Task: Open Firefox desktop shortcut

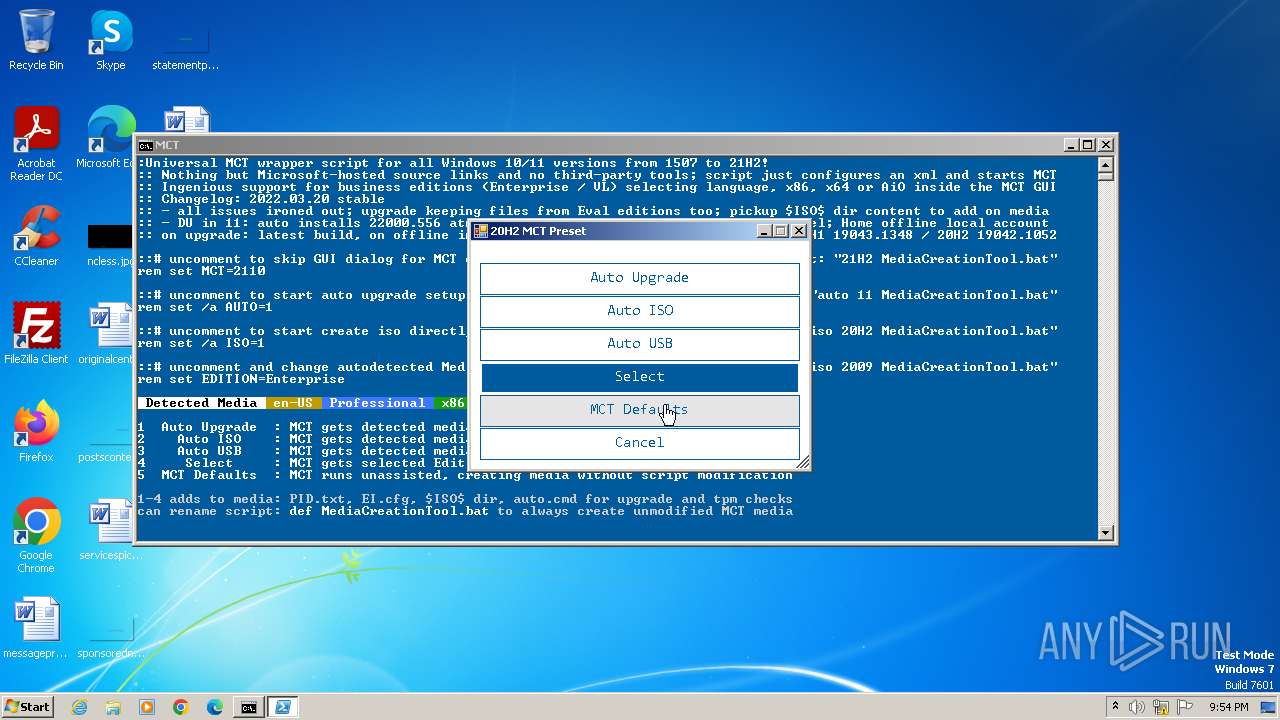Action: pos(36,432)
